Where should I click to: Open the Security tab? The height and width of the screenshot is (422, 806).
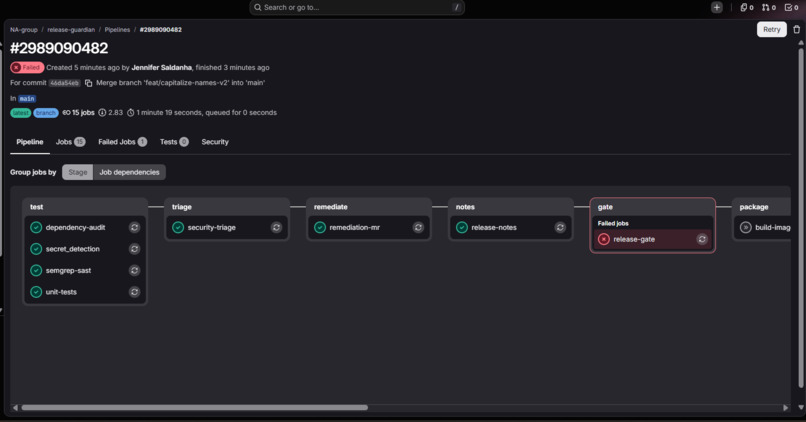coord(215,142)
